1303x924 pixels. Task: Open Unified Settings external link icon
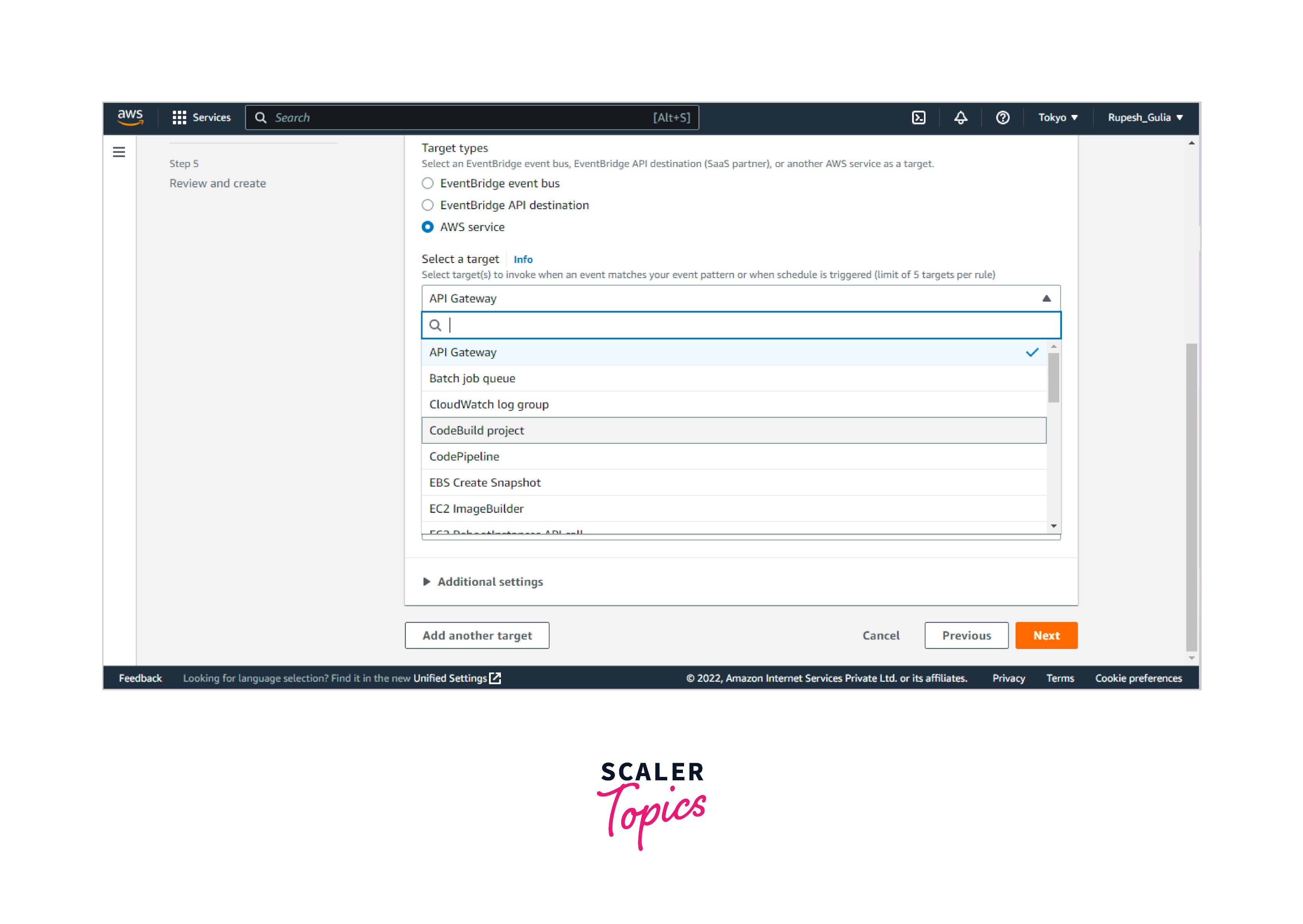496,678
